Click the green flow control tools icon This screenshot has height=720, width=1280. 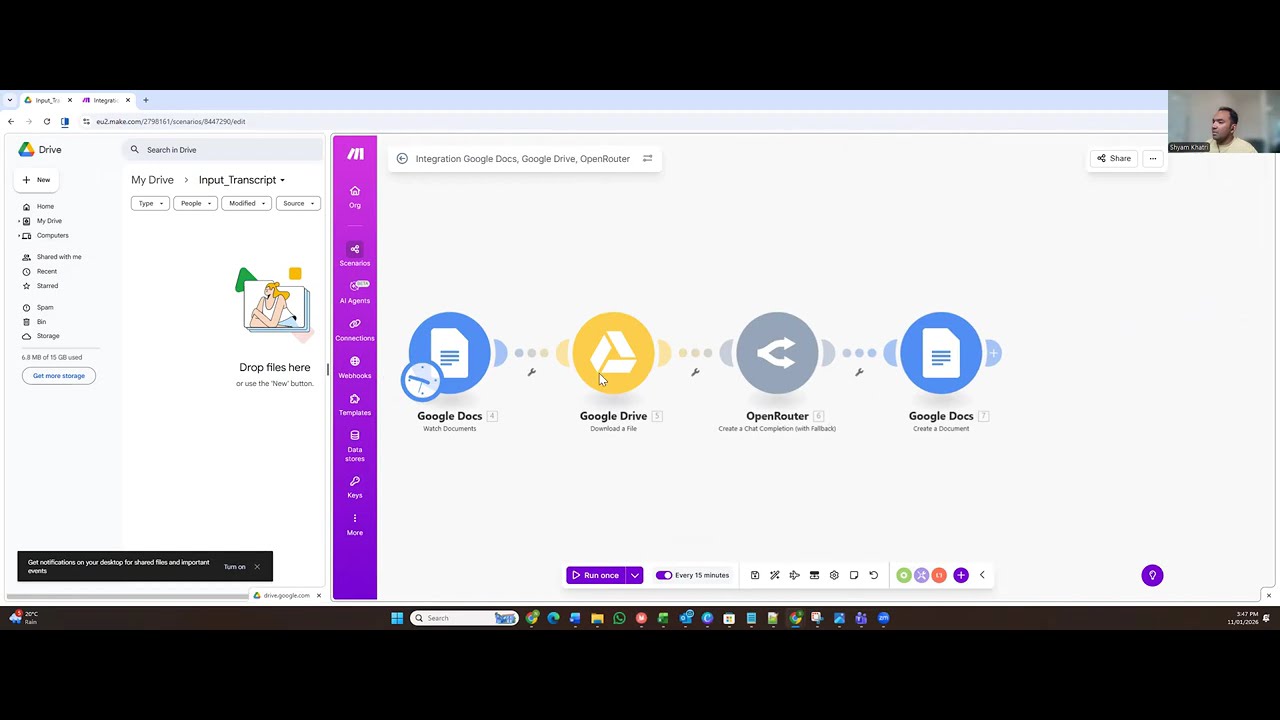[904, 575]
